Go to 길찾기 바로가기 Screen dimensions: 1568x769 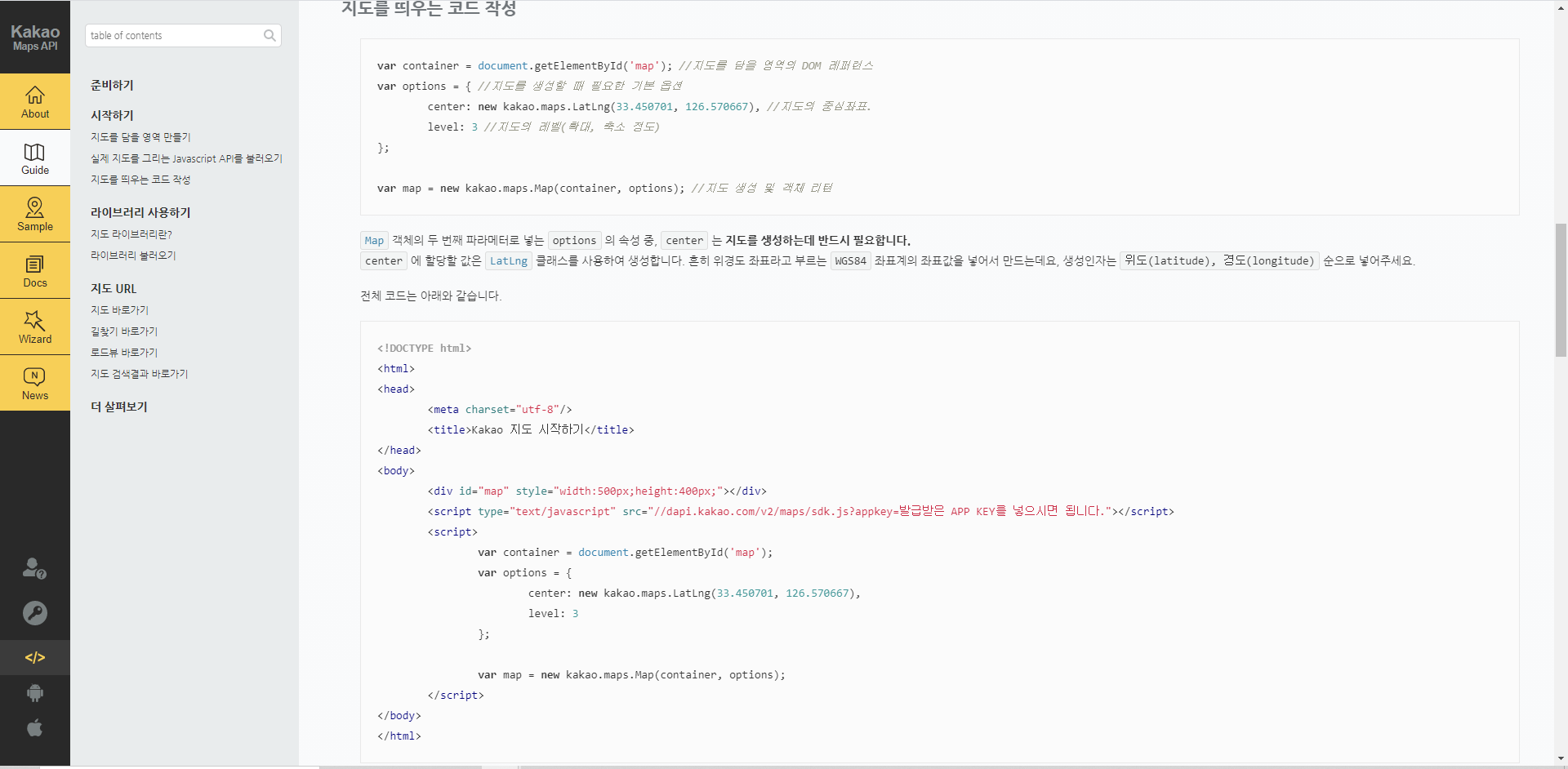click(124, 331)
